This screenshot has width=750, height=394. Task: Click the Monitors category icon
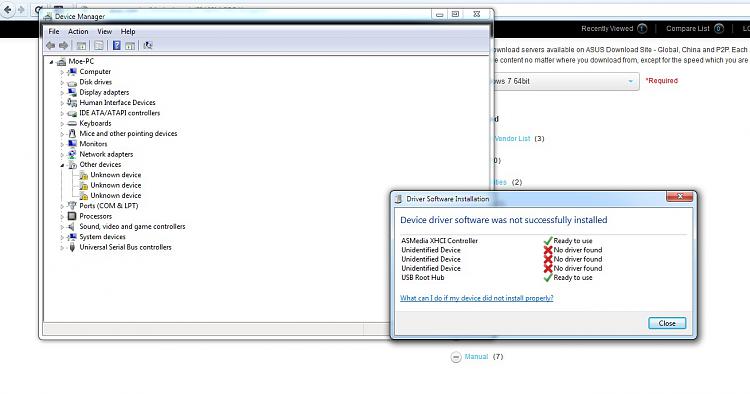pos(72,143)
